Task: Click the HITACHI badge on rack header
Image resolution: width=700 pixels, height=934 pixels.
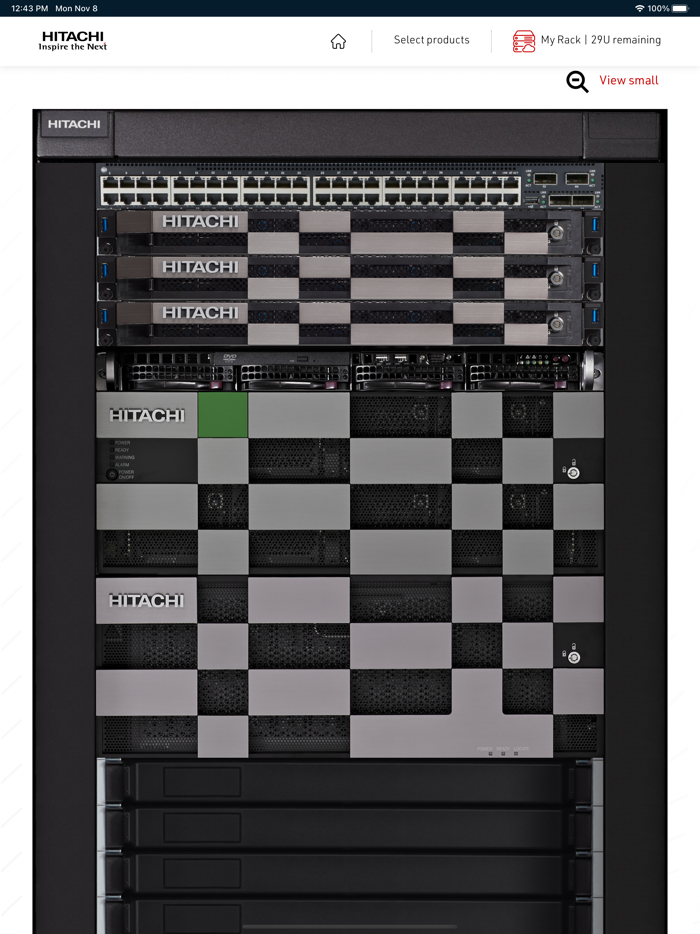Action: 74,124
